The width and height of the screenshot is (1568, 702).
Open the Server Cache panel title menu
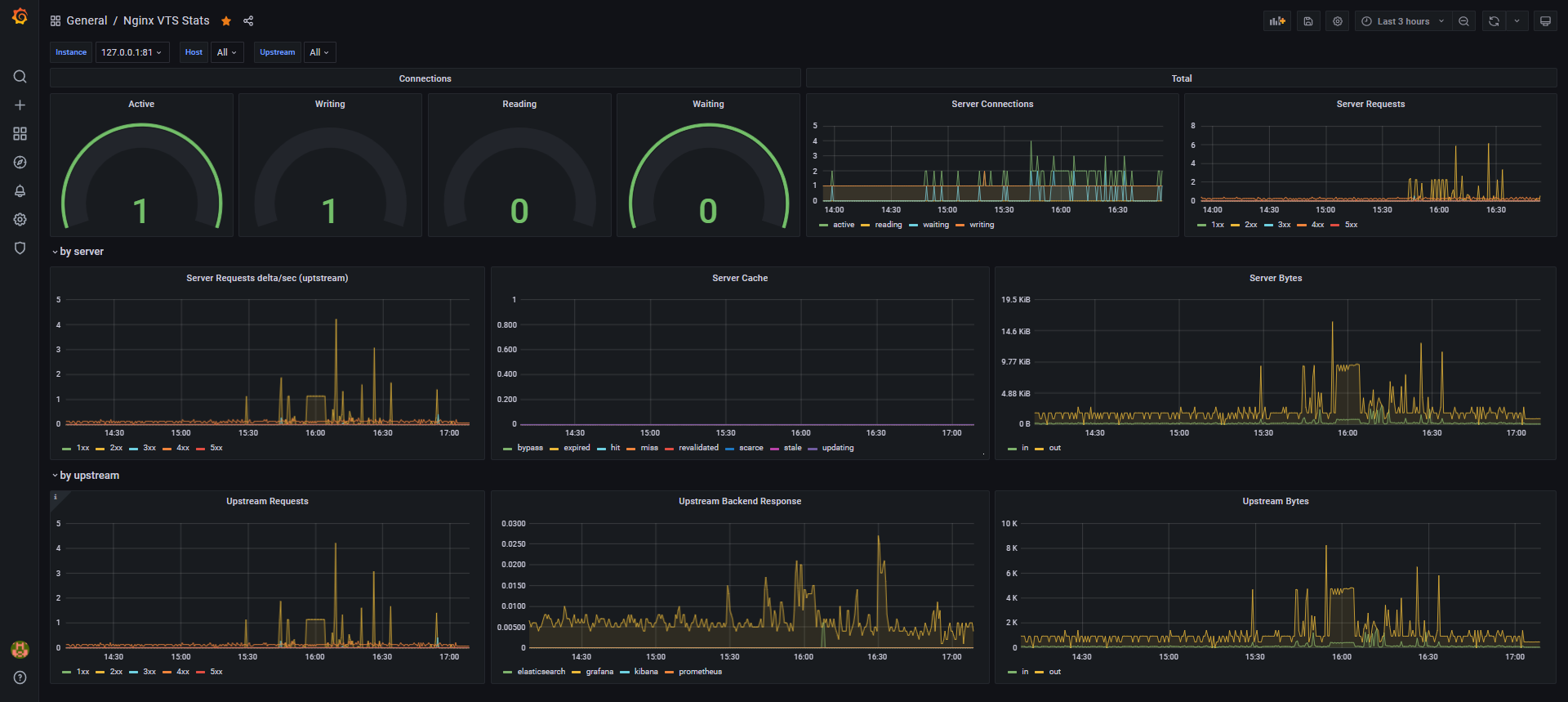point(740,278)
